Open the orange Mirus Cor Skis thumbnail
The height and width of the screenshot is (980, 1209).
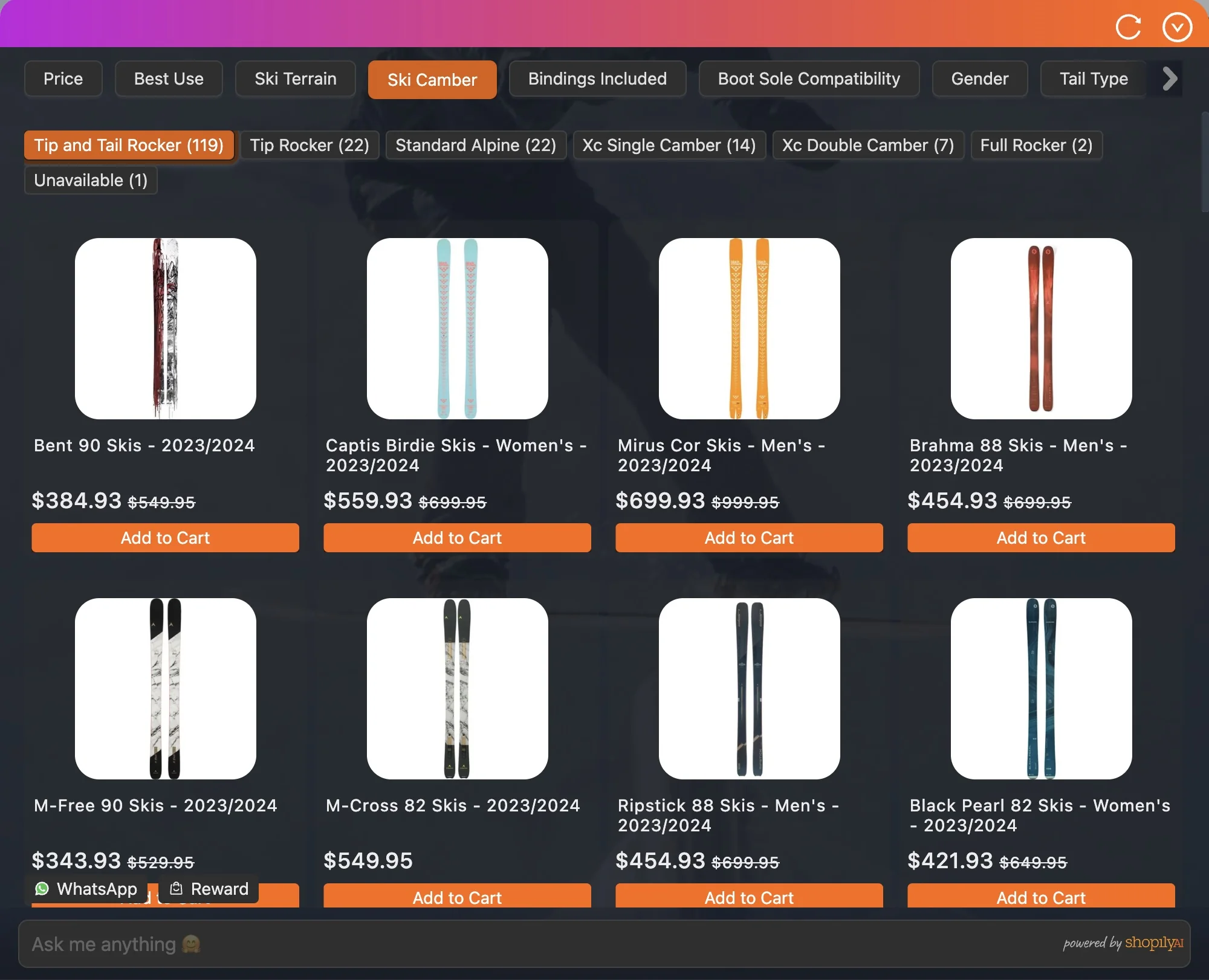point(749,328)
